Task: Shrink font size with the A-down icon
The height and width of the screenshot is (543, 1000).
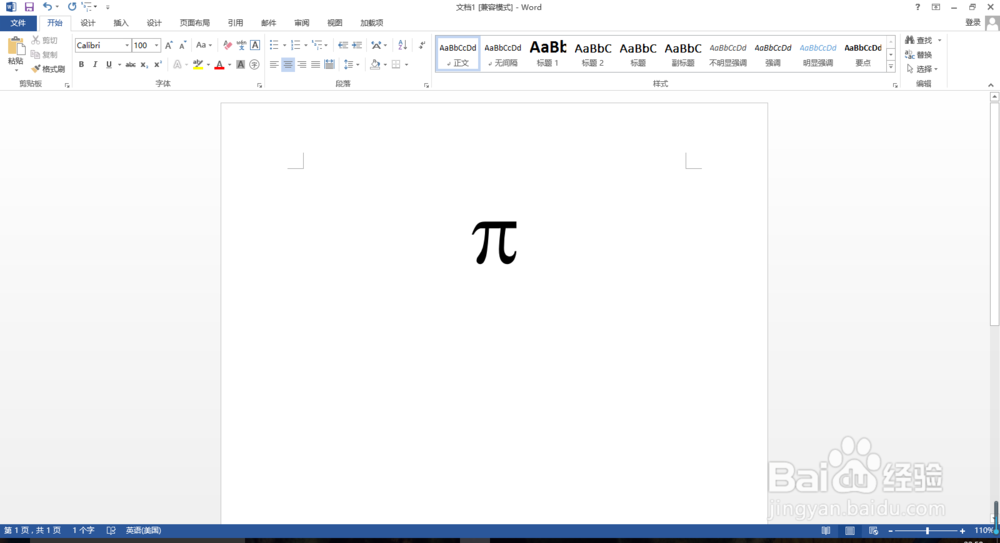Action: coord(182,45)
